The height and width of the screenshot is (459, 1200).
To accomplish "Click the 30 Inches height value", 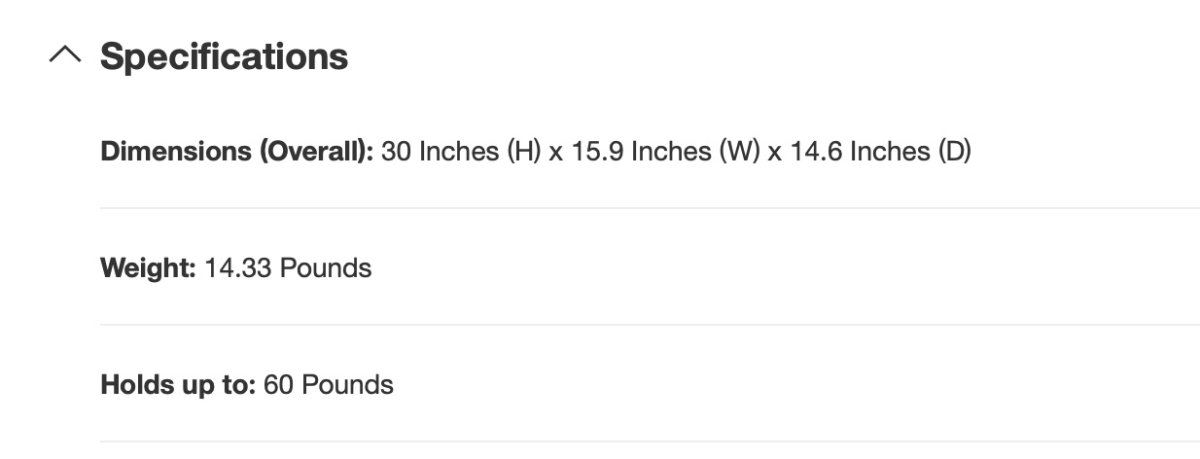I will click(x=443, y=152).
